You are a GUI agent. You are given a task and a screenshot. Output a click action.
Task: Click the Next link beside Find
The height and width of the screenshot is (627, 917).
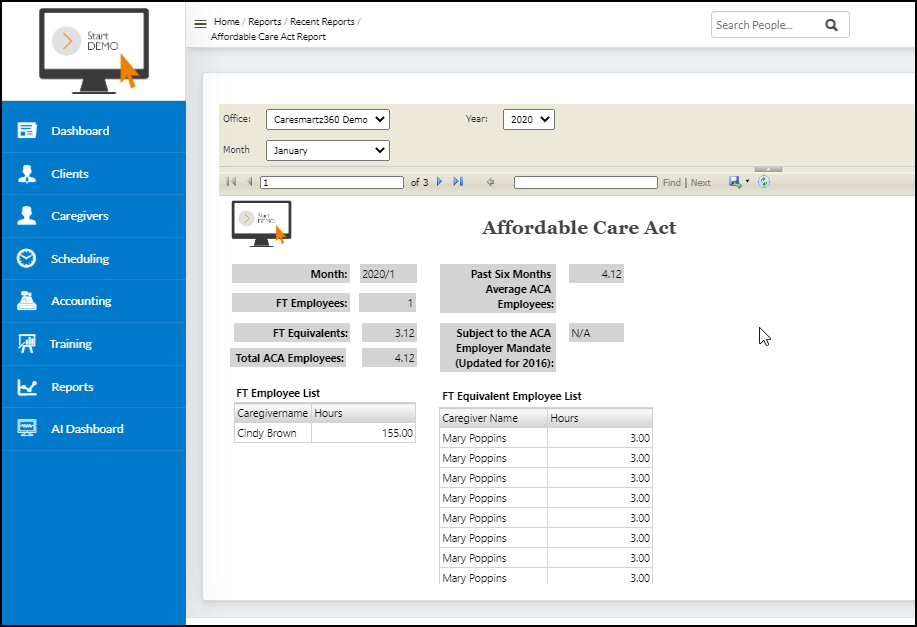coord(700,182)
